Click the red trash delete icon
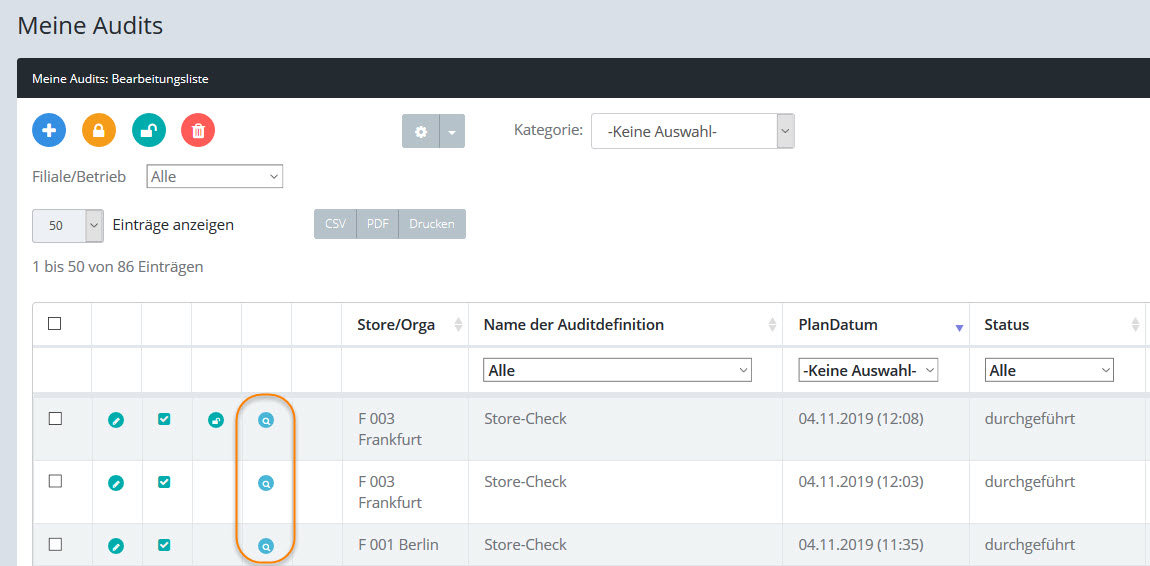The height and width of the screenshot is (566, 1150). [198, 131]
